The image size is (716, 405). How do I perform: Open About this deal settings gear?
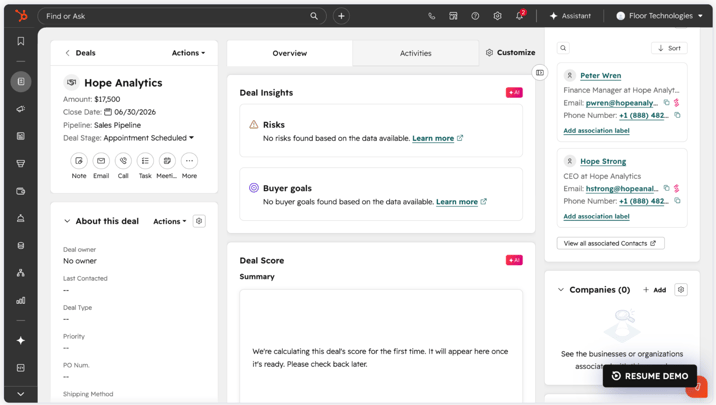pyautogui.click(x=199, y=221)
